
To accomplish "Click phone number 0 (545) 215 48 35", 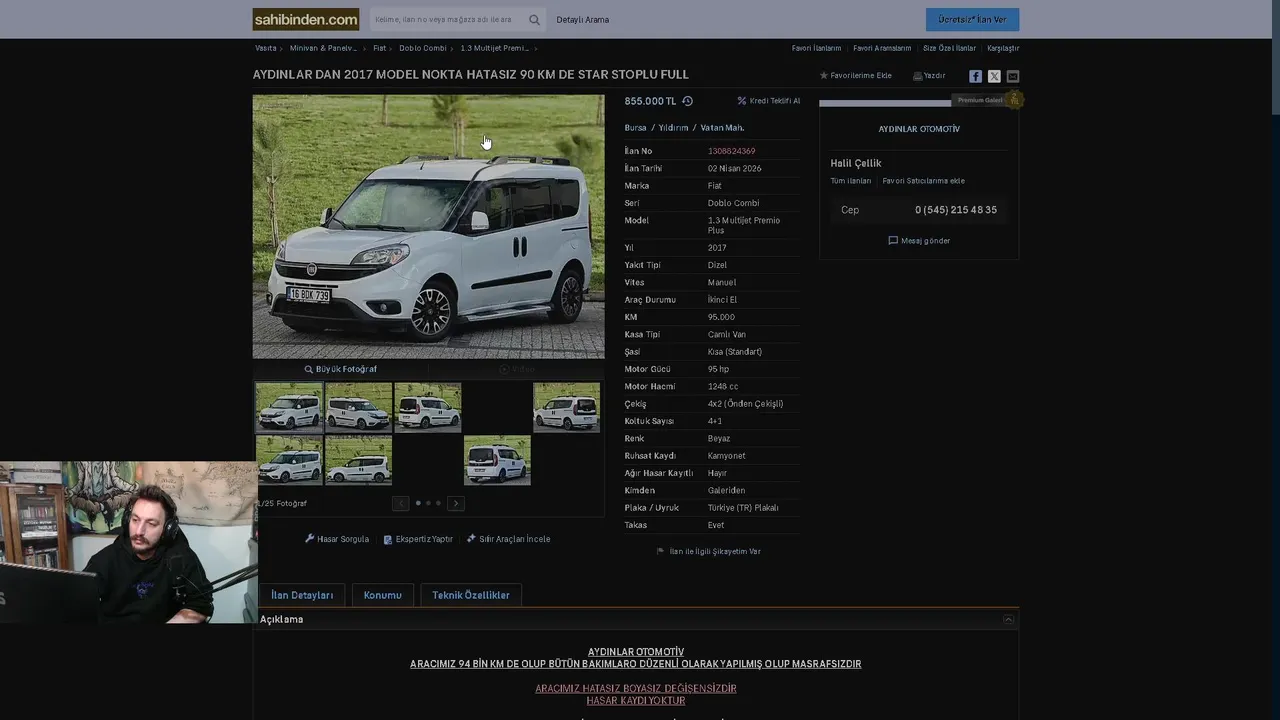I will coord(956,210).
